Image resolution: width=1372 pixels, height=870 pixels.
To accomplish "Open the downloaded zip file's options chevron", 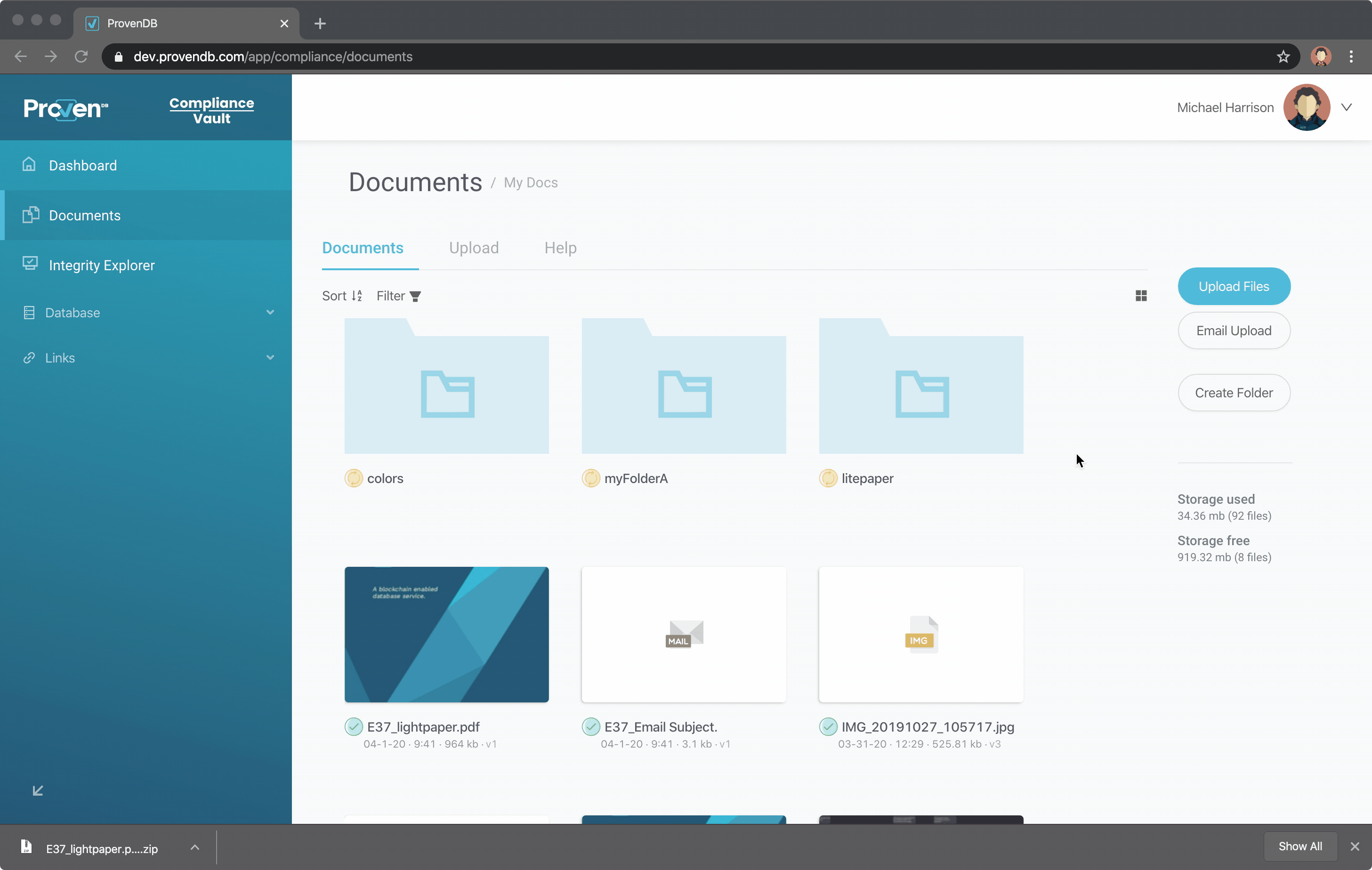I will [195, 847].
